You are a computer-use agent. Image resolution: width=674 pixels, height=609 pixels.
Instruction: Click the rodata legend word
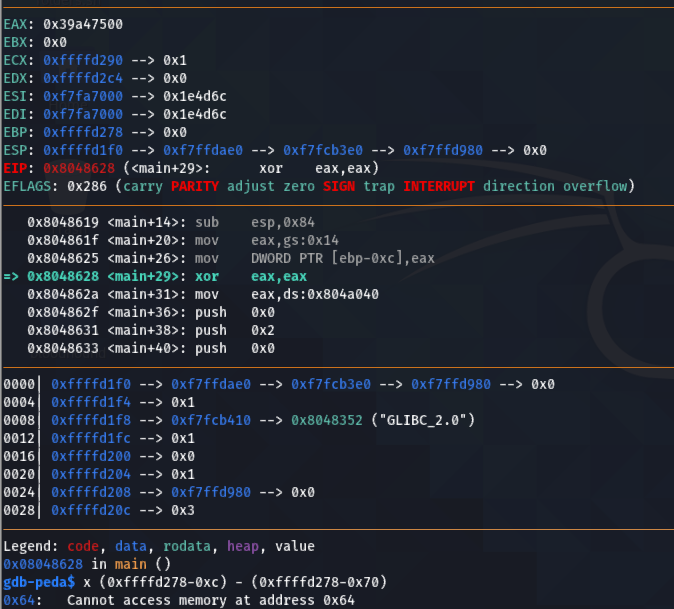click(187, 546)
